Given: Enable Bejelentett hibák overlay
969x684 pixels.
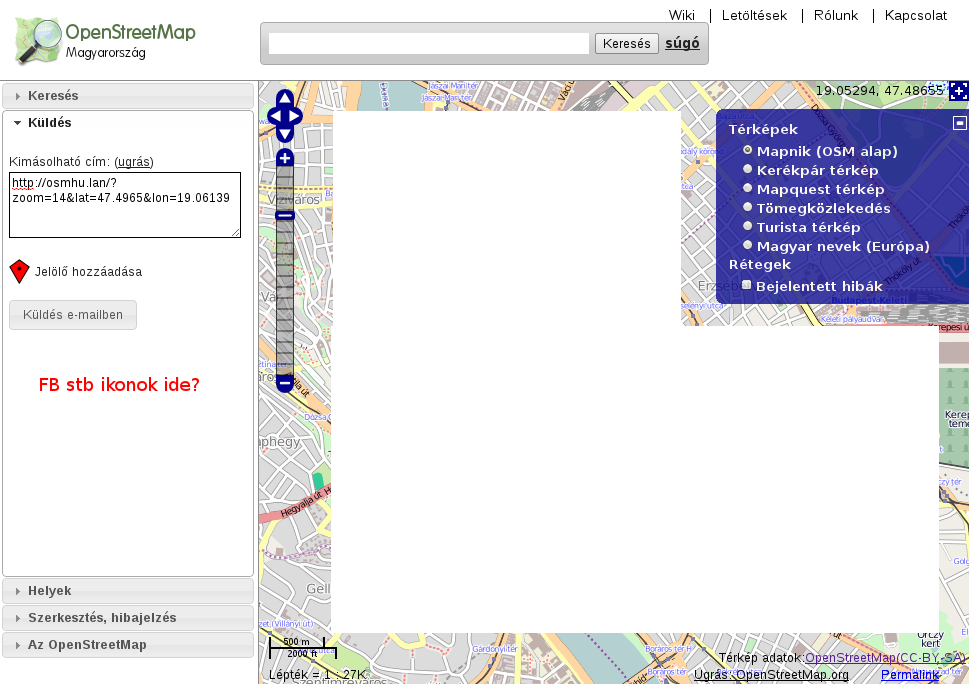Looking at the screenshot, I should 747,285.
